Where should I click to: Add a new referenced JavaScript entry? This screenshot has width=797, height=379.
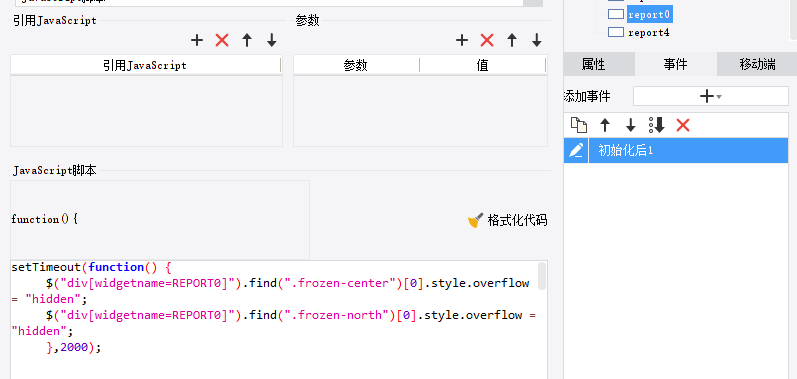pyautogui.click(x=197, y=40)
